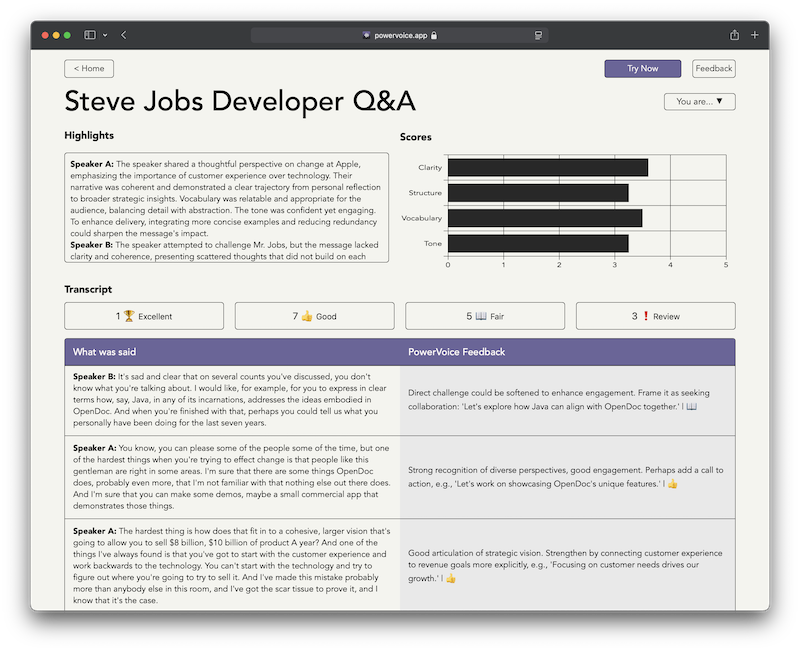Click 'Good articulation of strategic vision' feedback text

point(565,565)
